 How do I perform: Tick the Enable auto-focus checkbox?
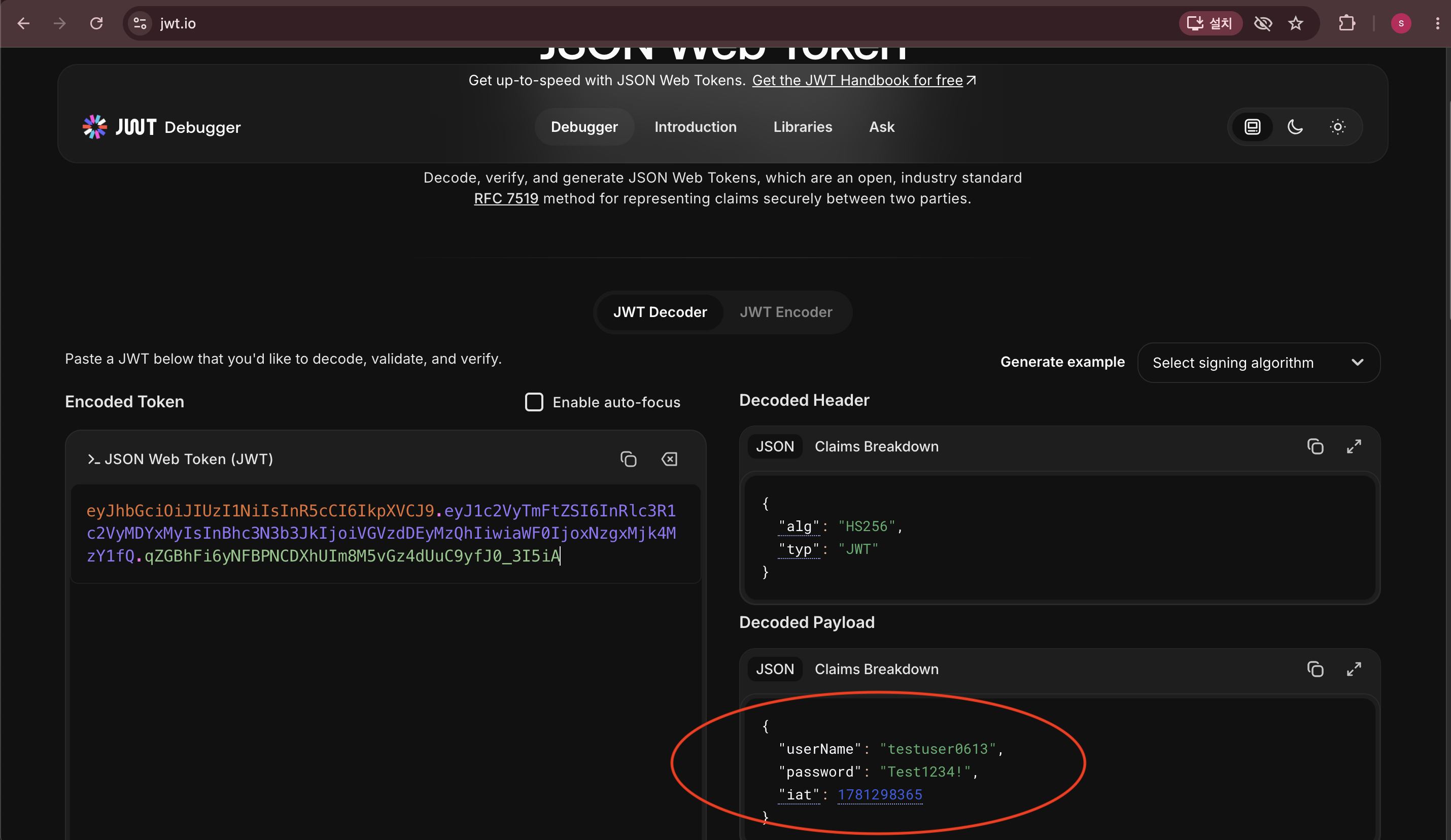[534, 402]
